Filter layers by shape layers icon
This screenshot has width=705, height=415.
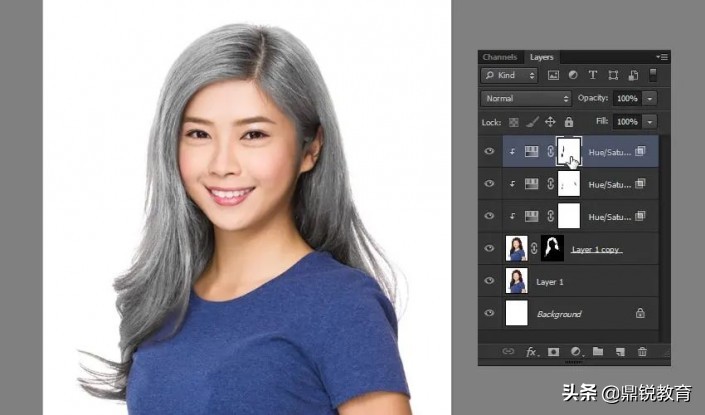pyautogui.click(x=613, y=76)
